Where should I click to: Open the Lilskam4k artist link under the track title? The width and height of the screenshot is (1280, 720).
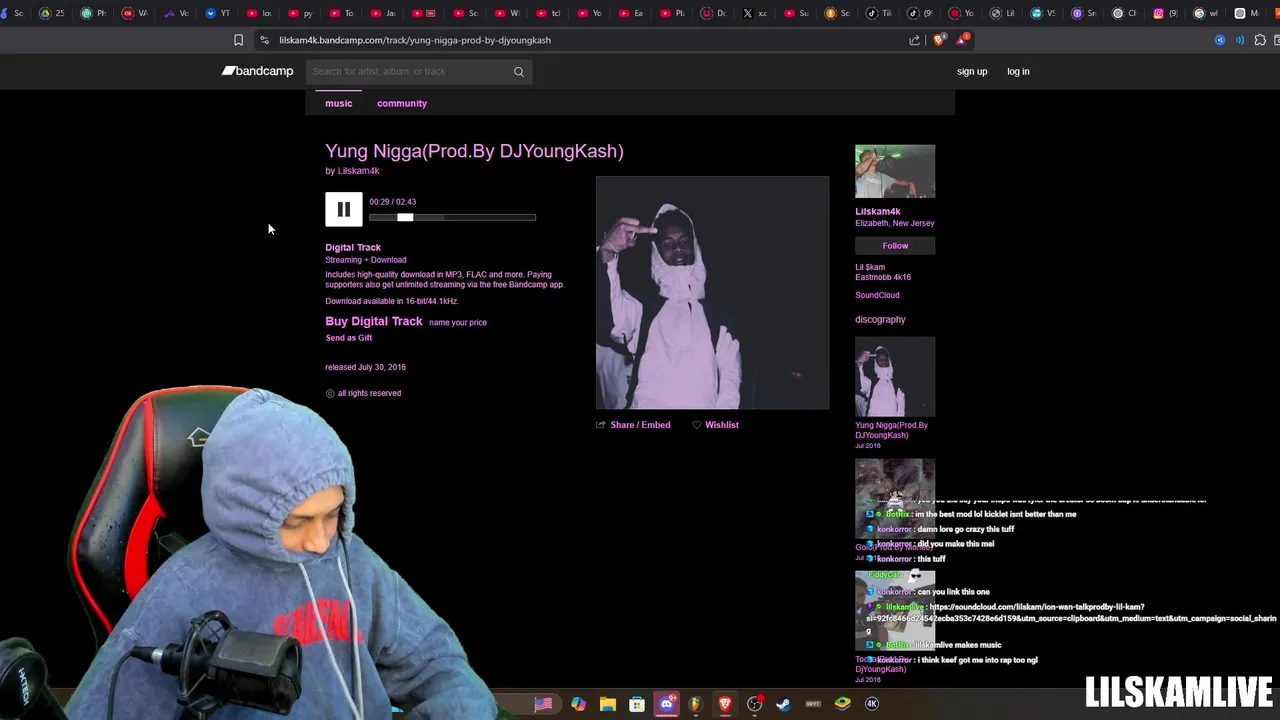[x=358, y=171]
